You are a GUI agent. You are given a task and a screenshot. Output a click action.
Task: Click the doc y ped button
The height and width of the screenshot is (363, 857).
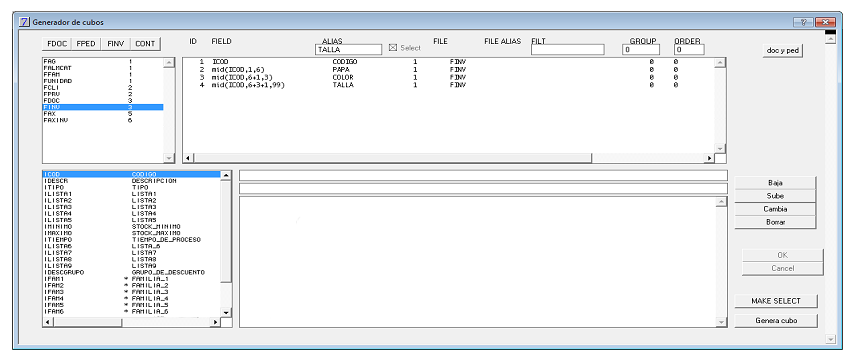tap(783, 50)
